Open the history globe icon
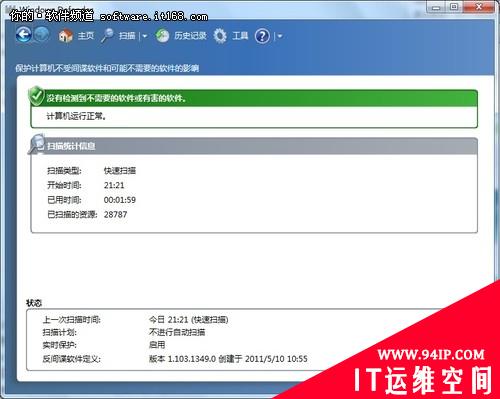The height and width of the screenshot is (399, 500). (162, 36)
